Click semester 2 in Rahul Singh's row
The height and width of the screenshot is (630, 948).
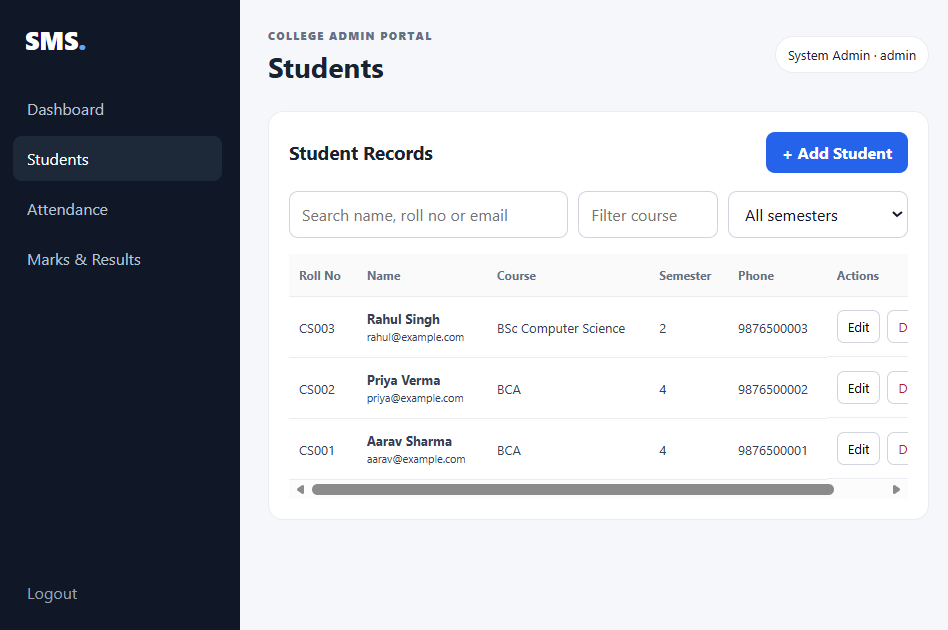(663, 328)
